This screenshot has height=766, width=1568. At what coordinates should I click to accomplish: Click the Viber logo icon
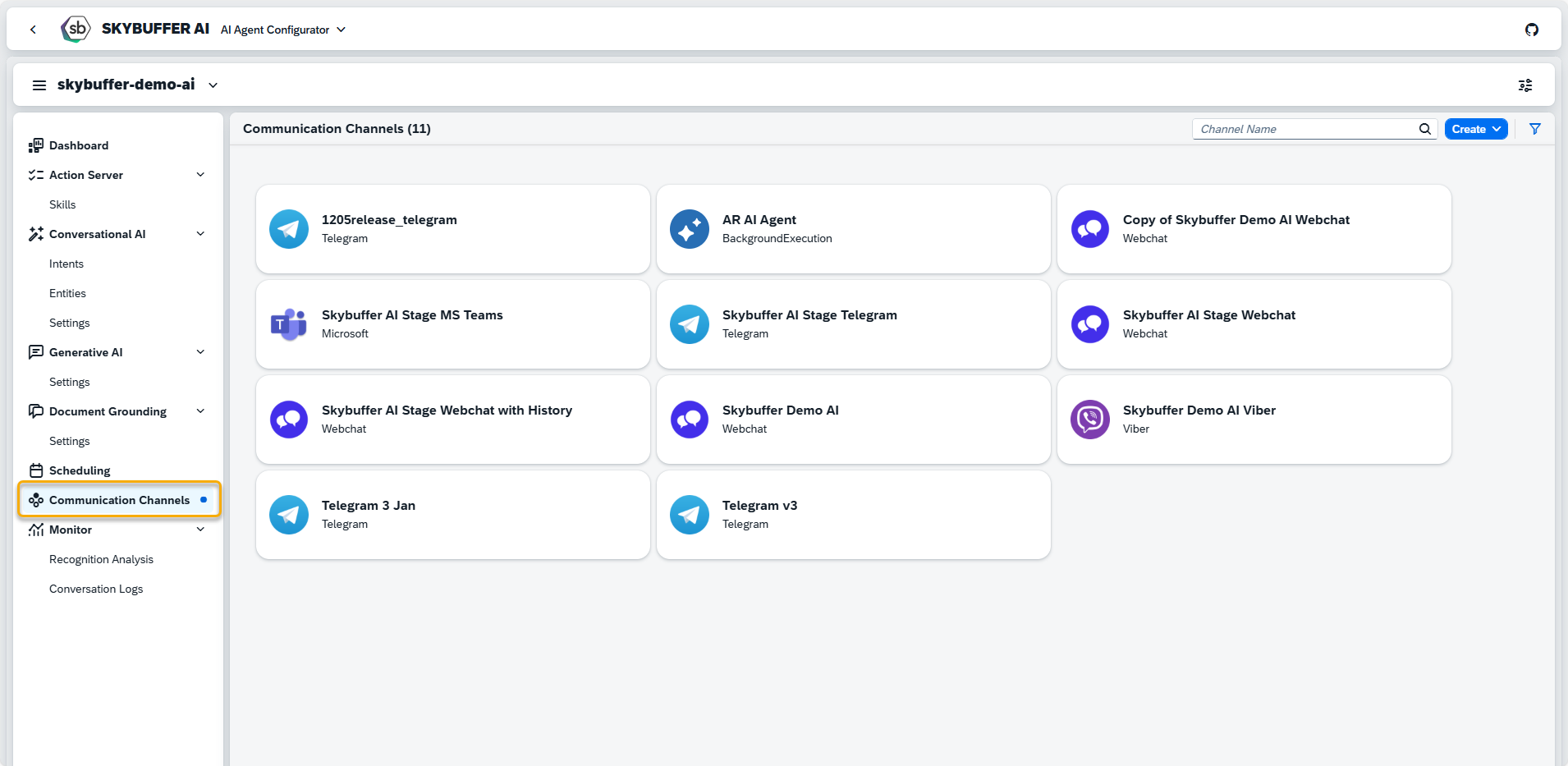[x=1090, y=420]
